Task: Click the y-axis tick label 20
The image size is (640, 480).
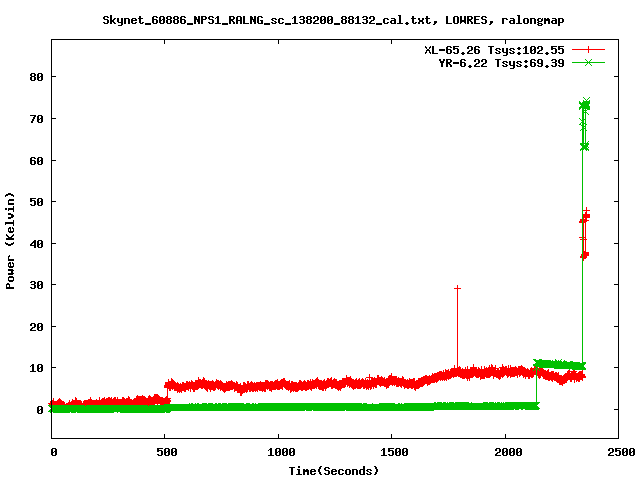Action: click(36, 327)
